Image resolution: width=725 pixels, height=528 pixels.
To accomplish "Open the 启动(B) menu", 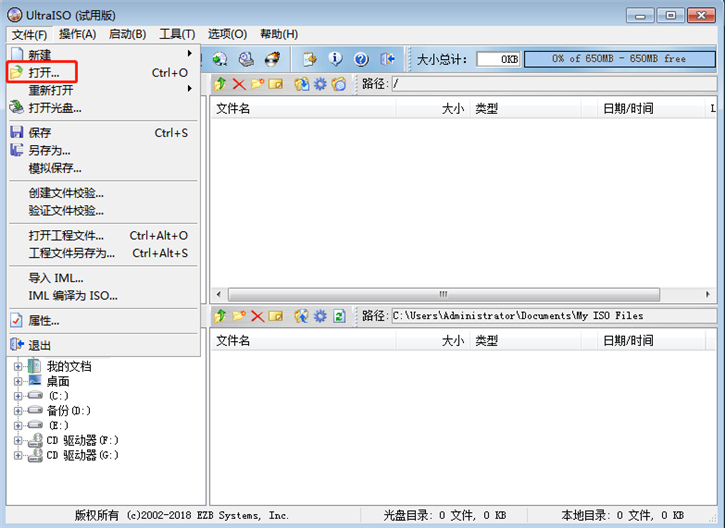I will 128,34.
